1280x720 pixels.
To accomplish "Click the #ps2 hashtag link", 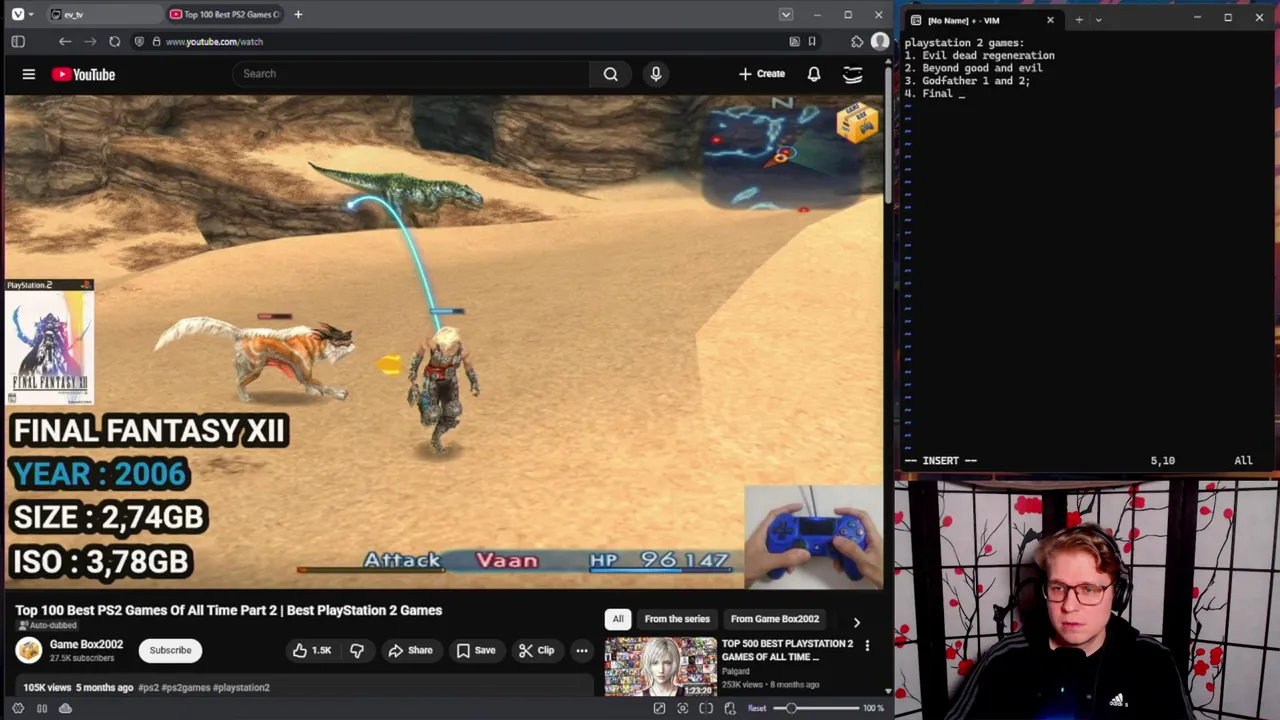I will coord(148,687).
